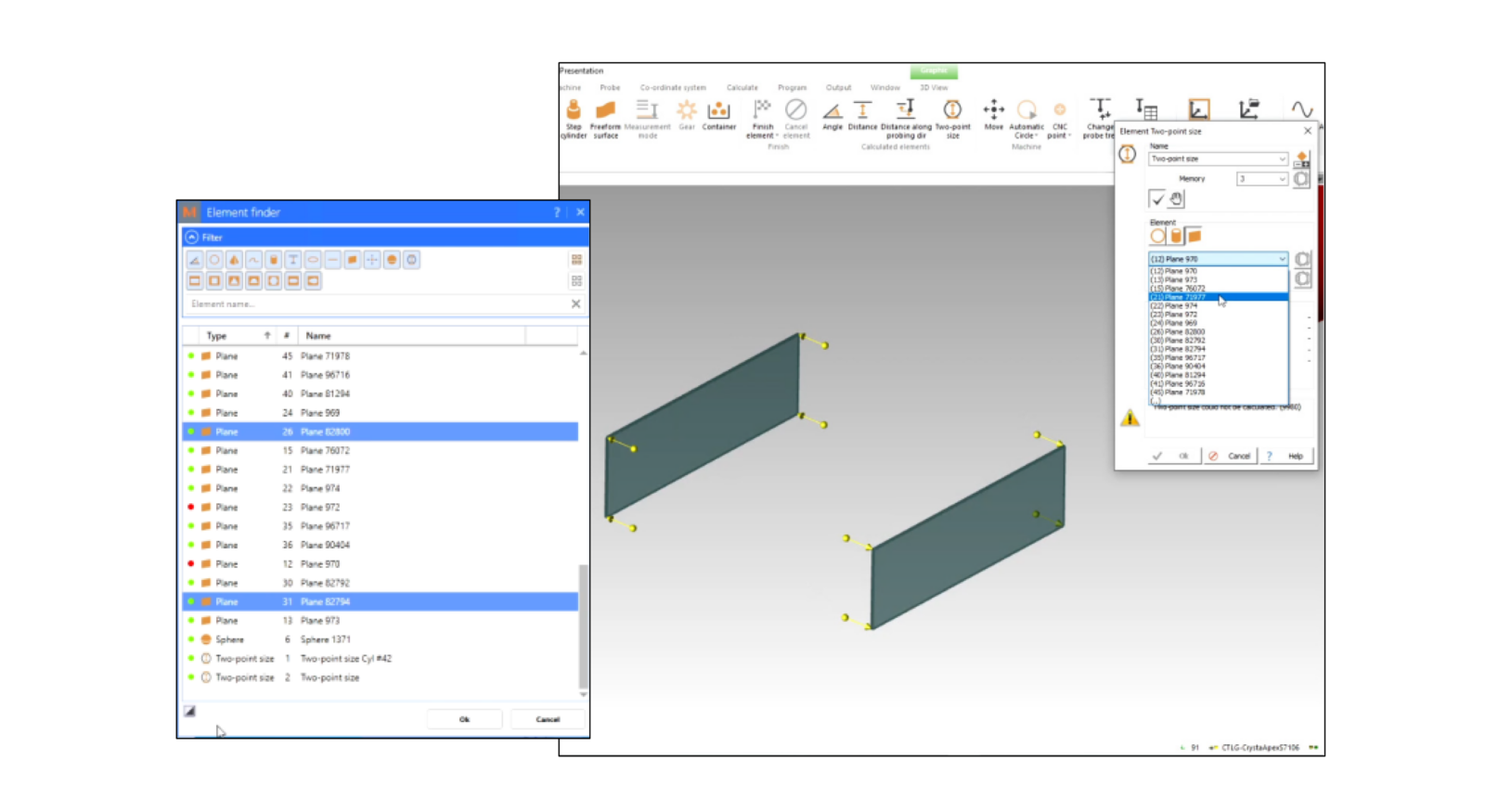Collapse the Filter section

click(x=192, y=238)
